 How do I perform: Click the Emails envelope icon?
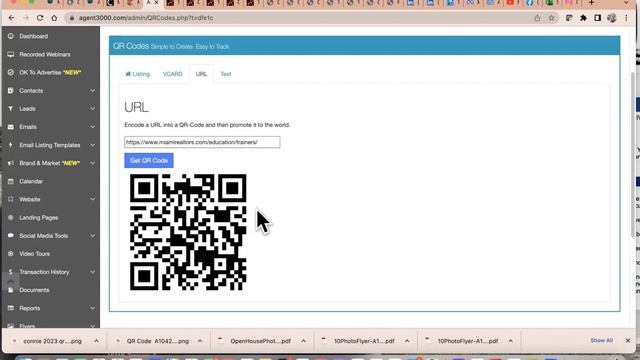click(x=11, y=127)
